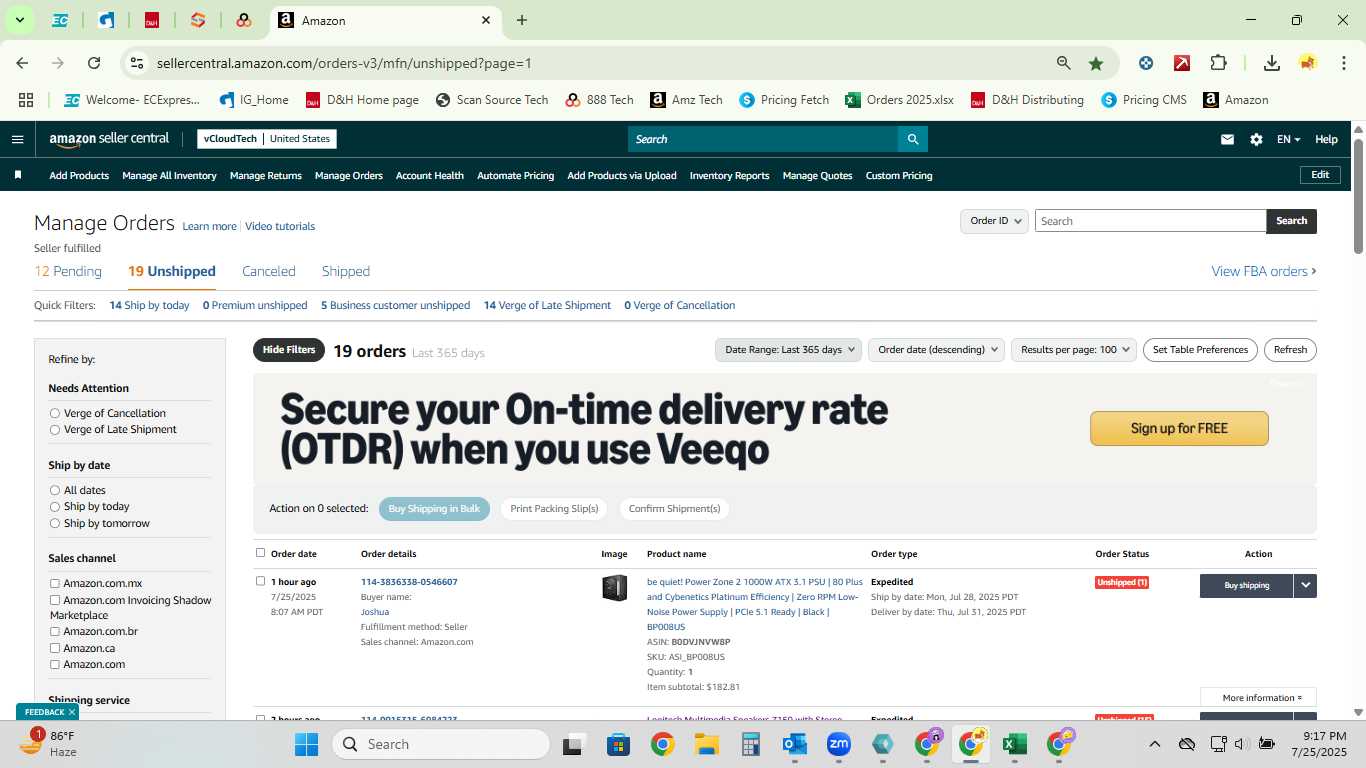This screenshot has width=1366, height=768.
Task: Open File Explorer from the taskbar
Action: [706, 744]
